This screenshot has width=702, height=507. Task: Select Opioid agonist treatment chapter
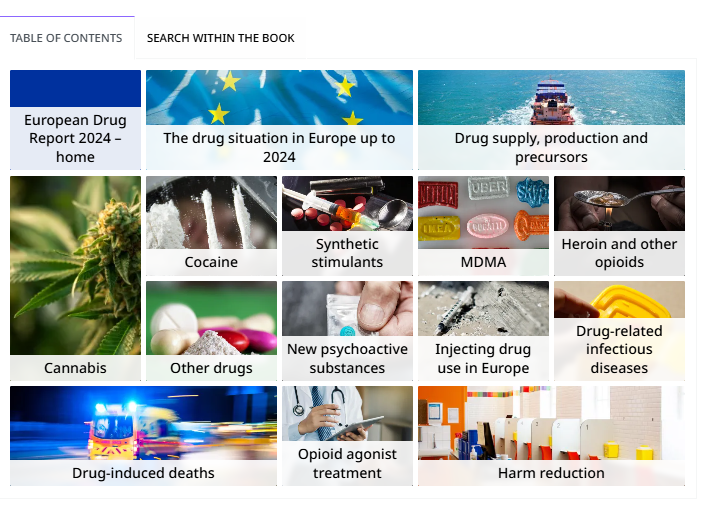(x=347, y=436)
